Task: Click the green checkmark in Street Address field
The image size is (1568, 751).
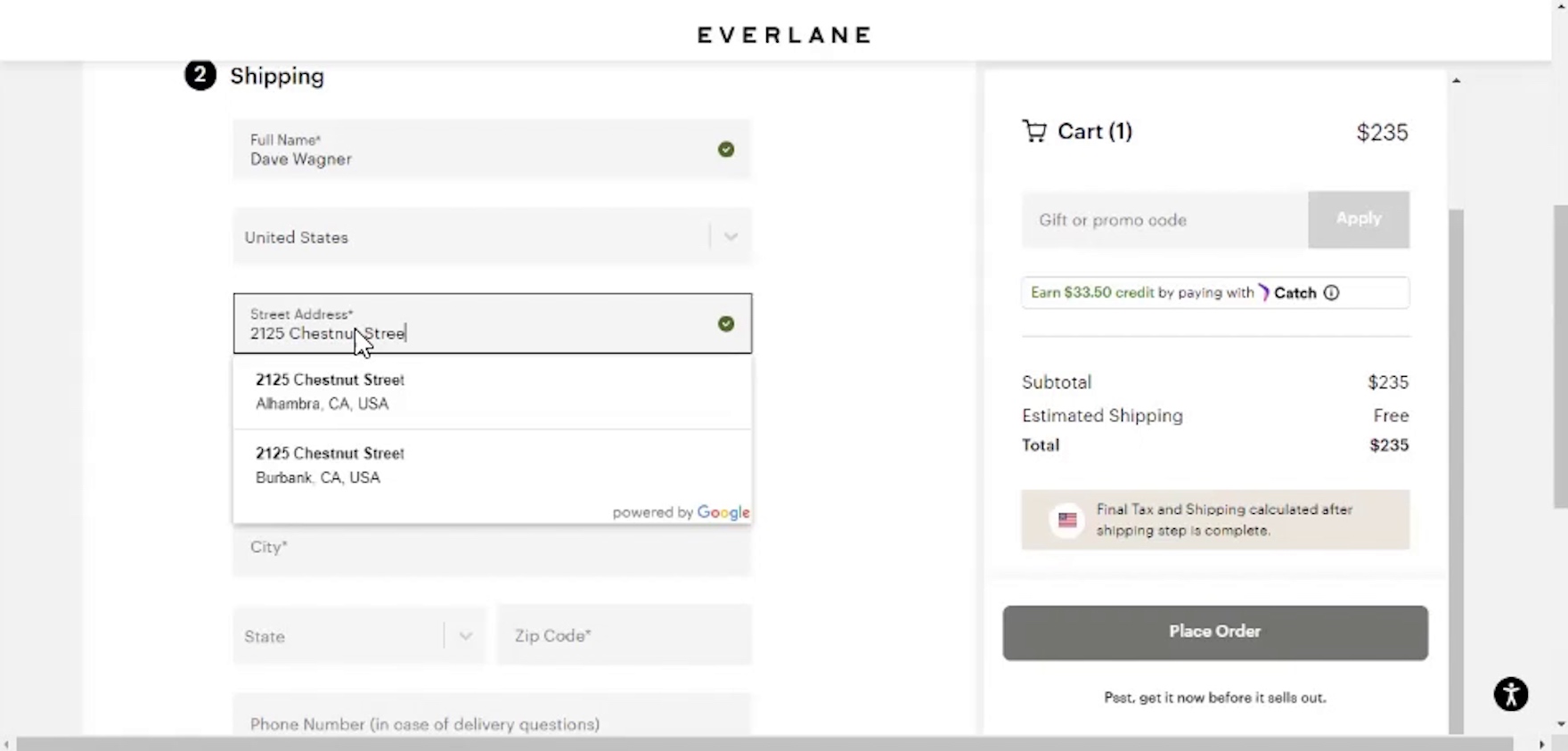Action: pos(726,324)
